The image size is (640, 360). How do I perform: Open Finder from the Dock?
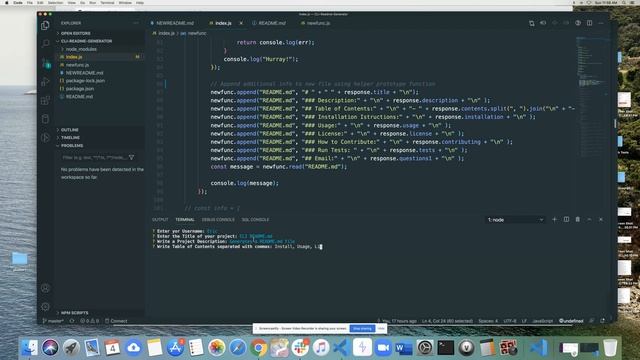click(29, 348)
